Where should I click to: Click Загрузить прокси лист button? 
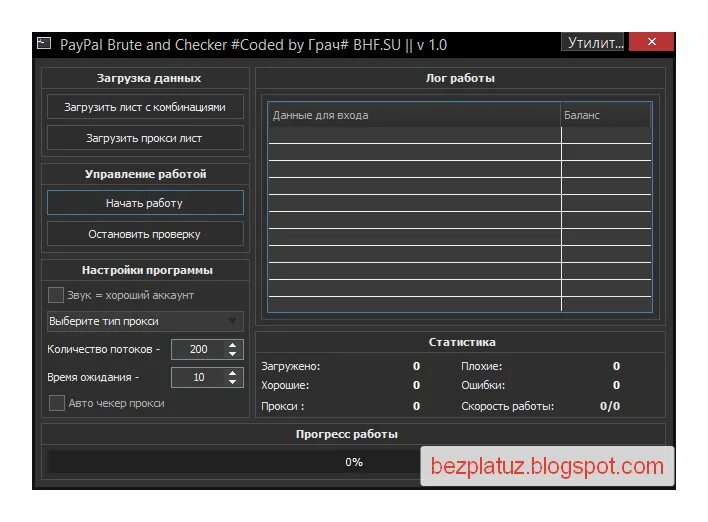(145, 138)
